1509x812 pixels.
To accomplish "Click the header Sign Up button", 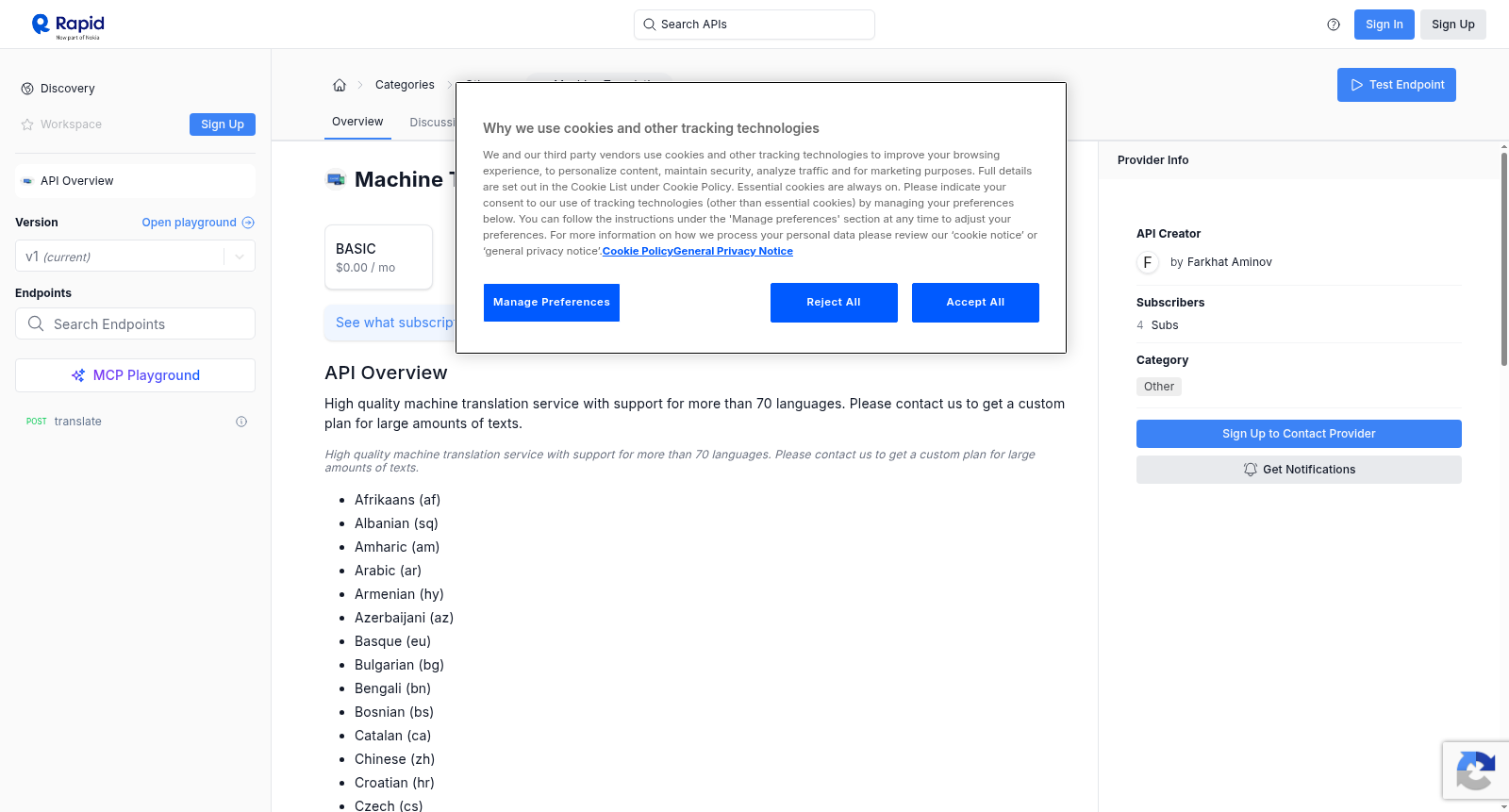I will pyautogui.click(x=1452, y=25).
